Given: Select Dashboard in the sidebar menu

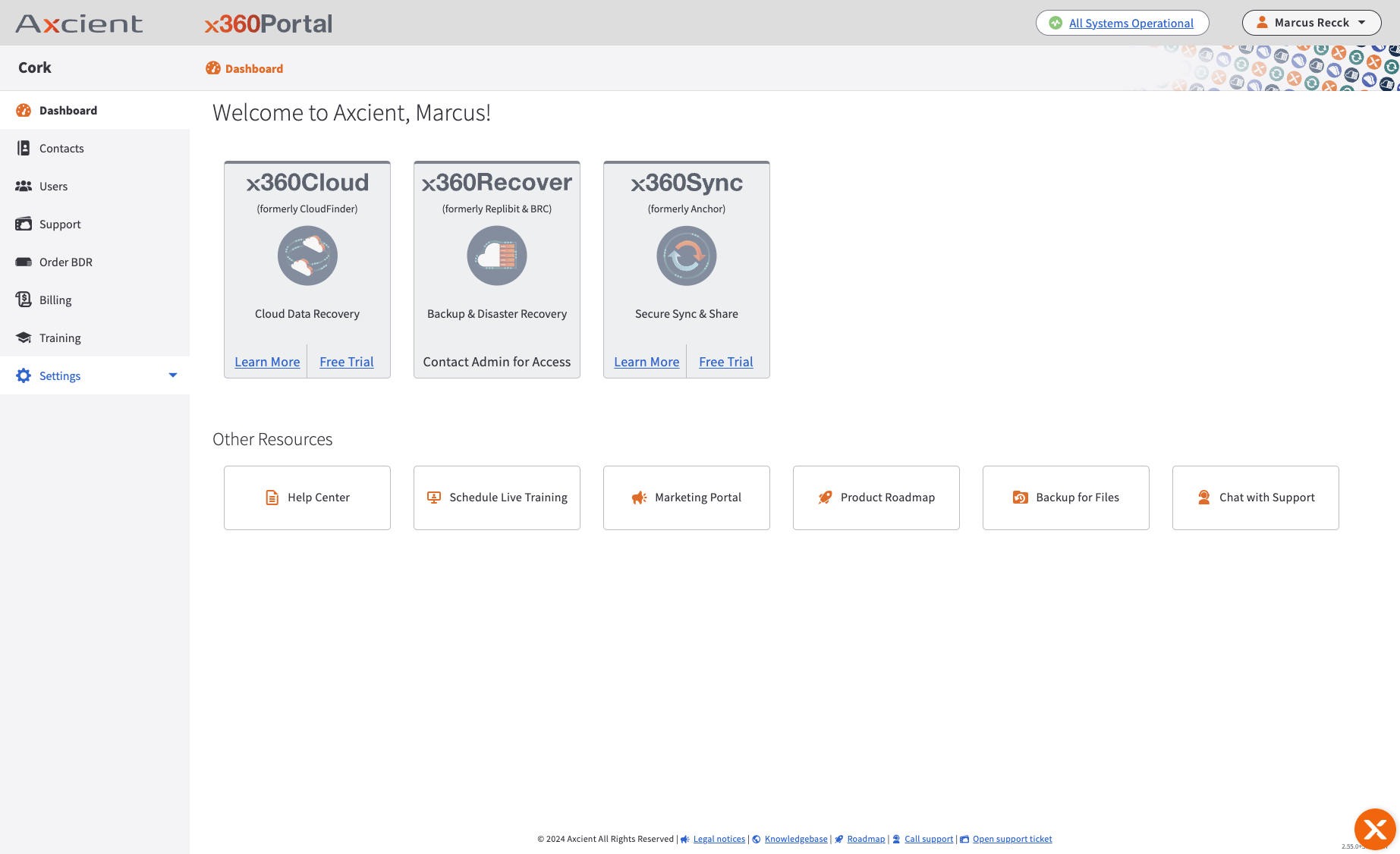Looking at the screenshot, I should 95,110.
